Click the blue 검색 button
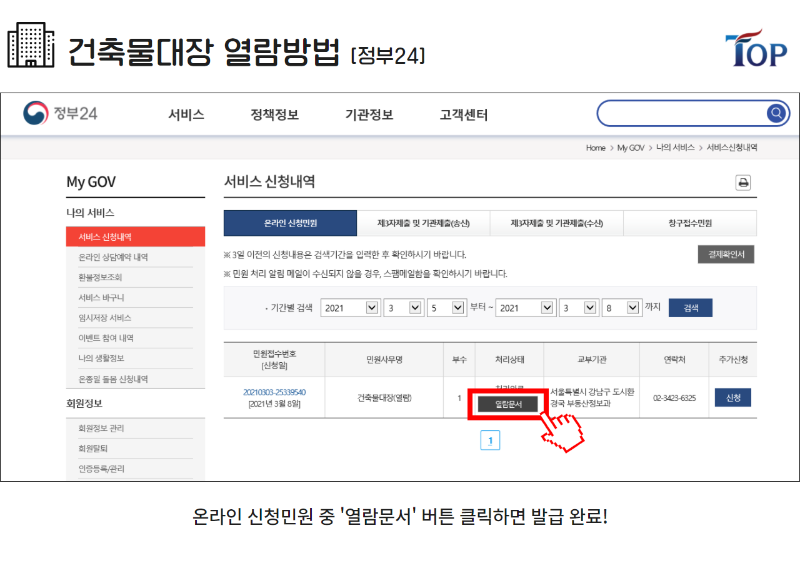Viewport: 800px width, 563px height. [691, 308]
